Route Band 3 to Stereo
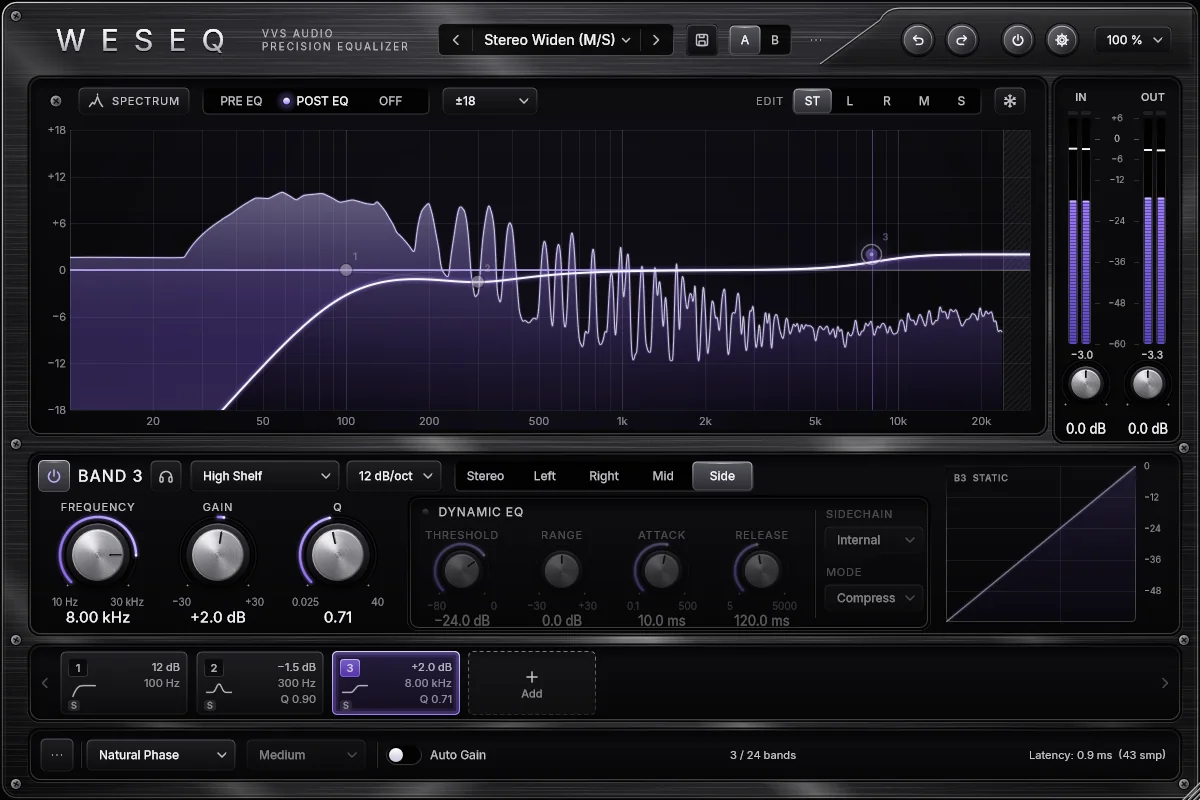Screen dimensions: 1200x800 [x=485, y=476]
